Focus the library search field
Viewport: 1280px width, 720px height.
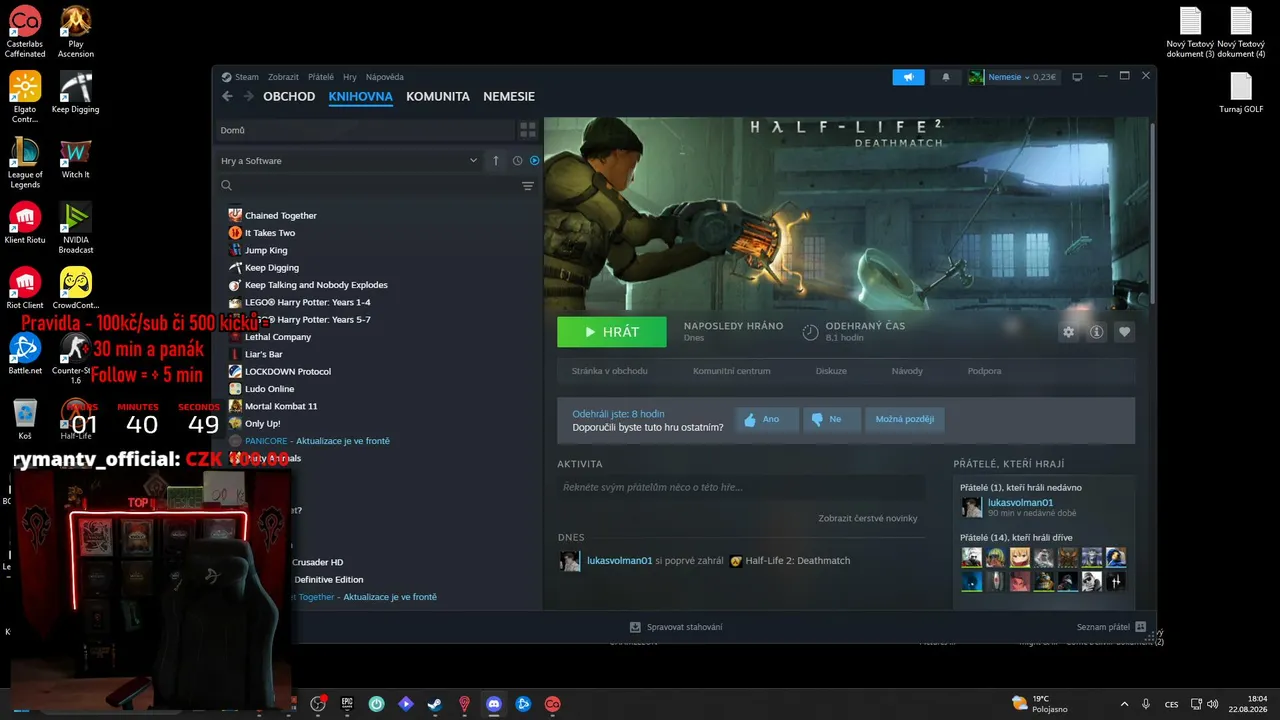click(367, 186)
